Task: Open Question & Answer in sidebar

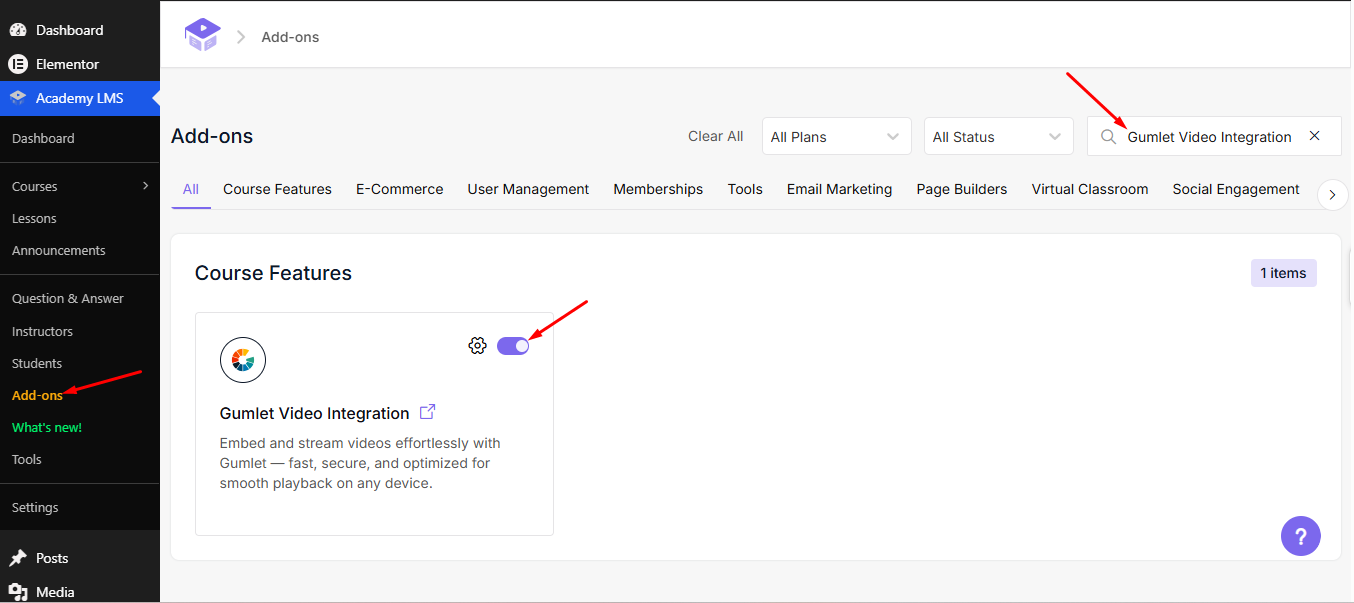Action: click(68, 298)
